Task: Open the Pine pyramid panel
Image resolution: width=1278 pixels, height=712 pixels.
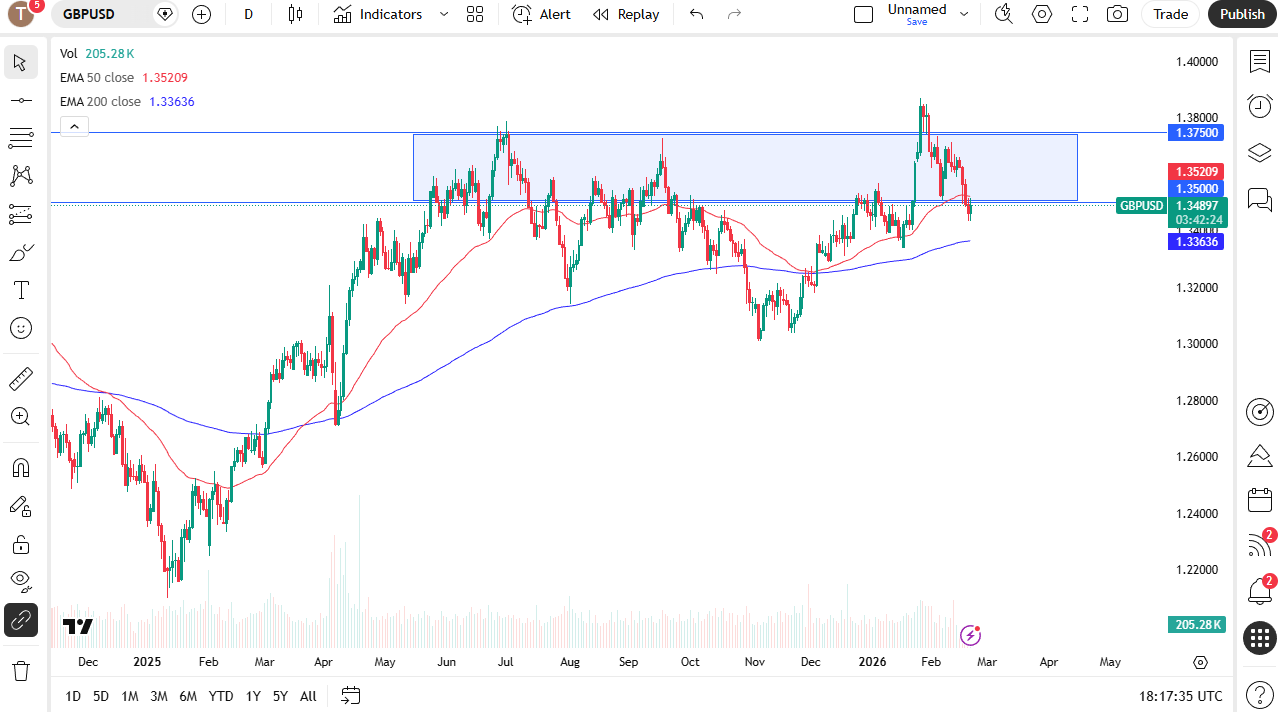Action: tap(1260, 456)
